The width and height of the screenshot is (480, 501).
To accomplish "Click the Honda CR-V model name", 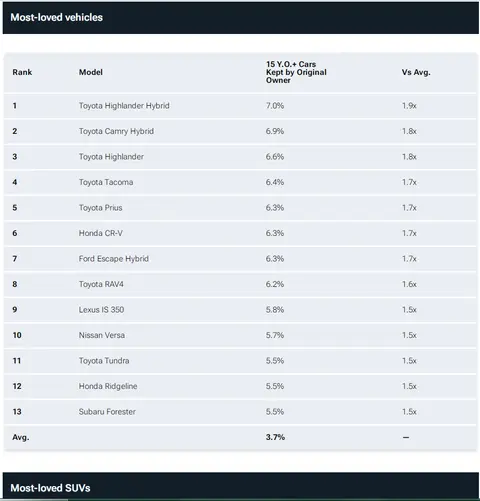I will (x=101, y=233).
